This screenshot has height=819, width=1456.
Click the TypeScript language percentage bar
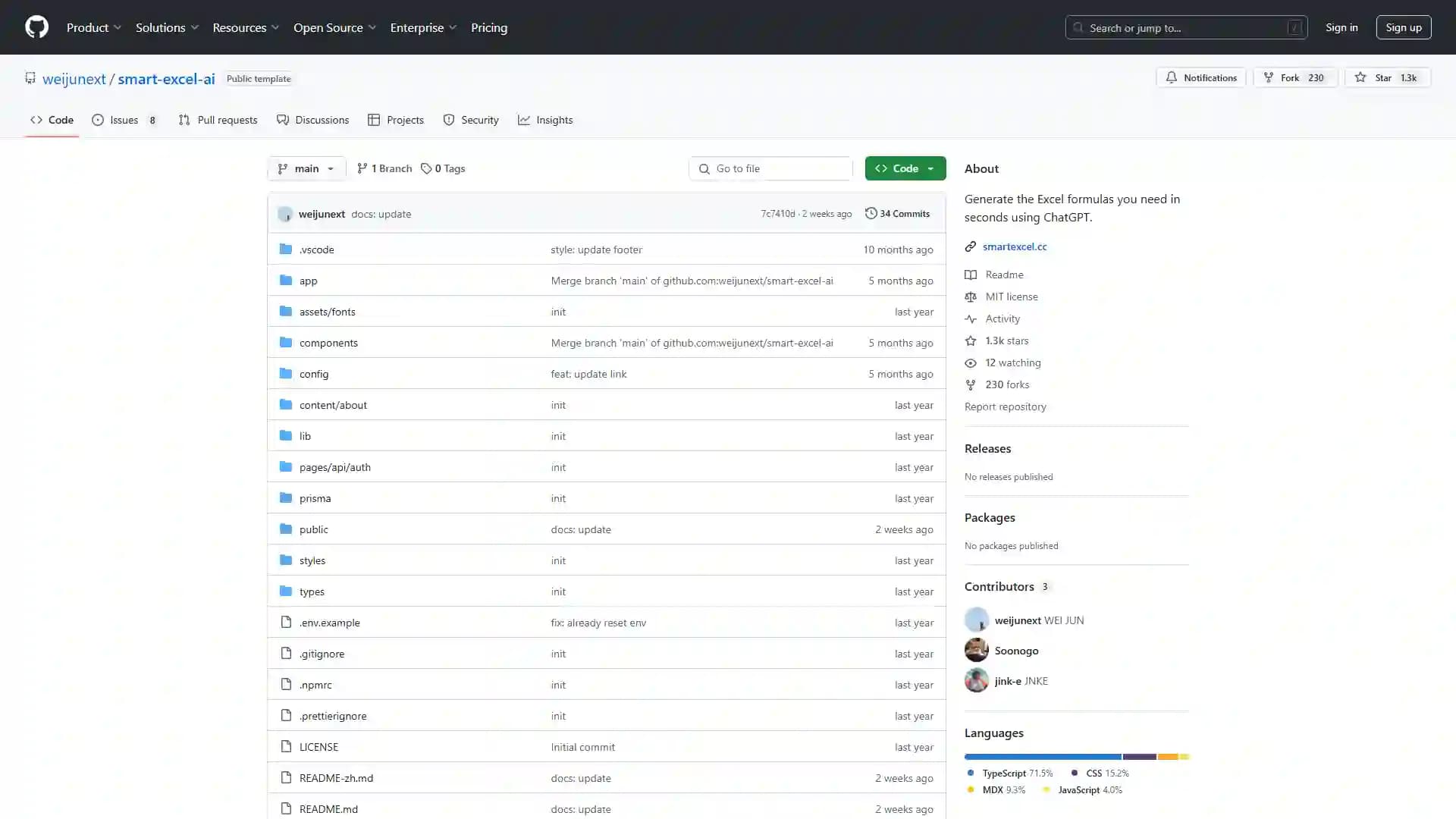pos(1041,756)
